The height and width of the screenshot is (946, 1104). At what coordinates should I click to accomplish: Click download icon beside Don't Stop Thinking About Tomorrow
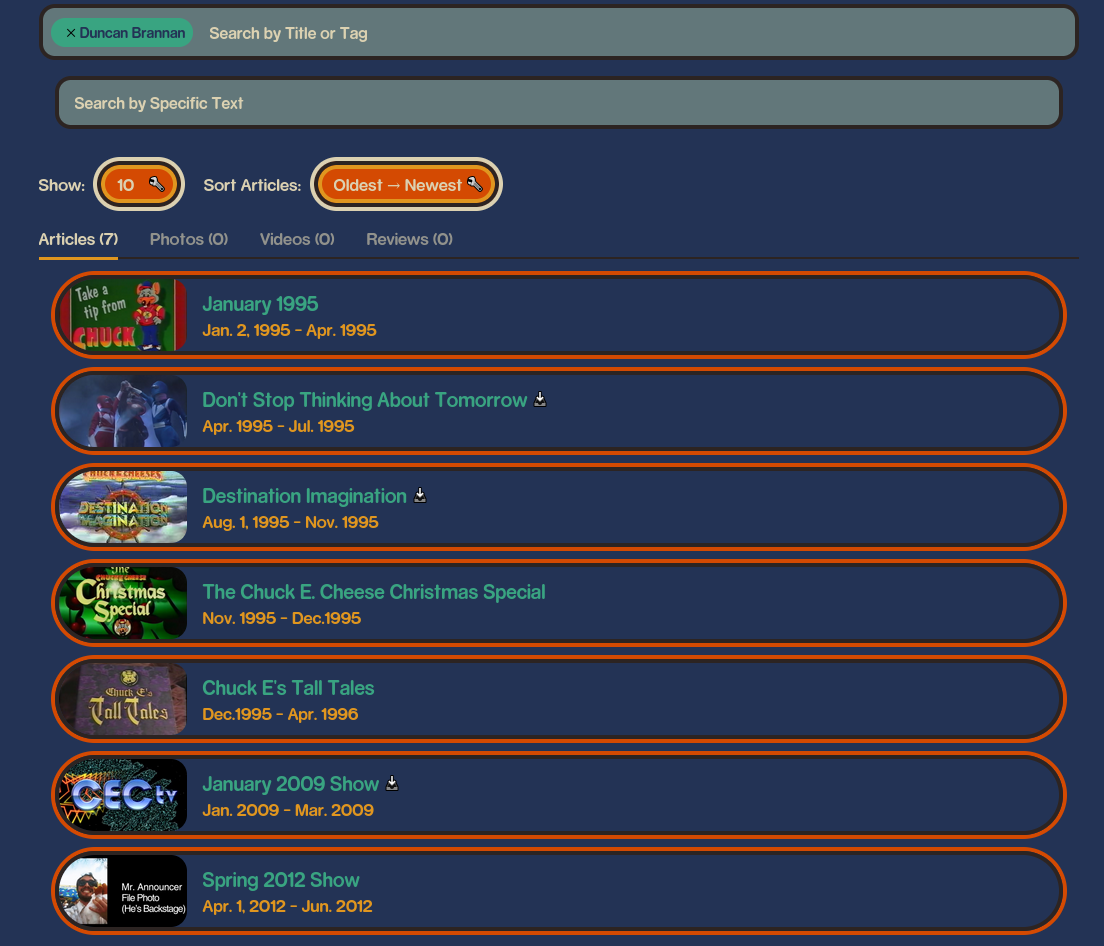tap(540, 400)
